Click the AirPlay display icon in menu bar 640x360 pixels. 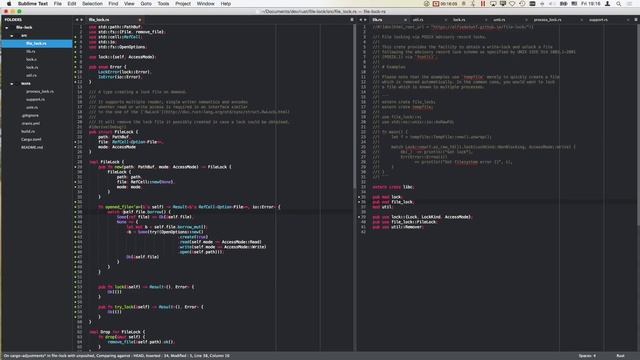click(493, 4)
